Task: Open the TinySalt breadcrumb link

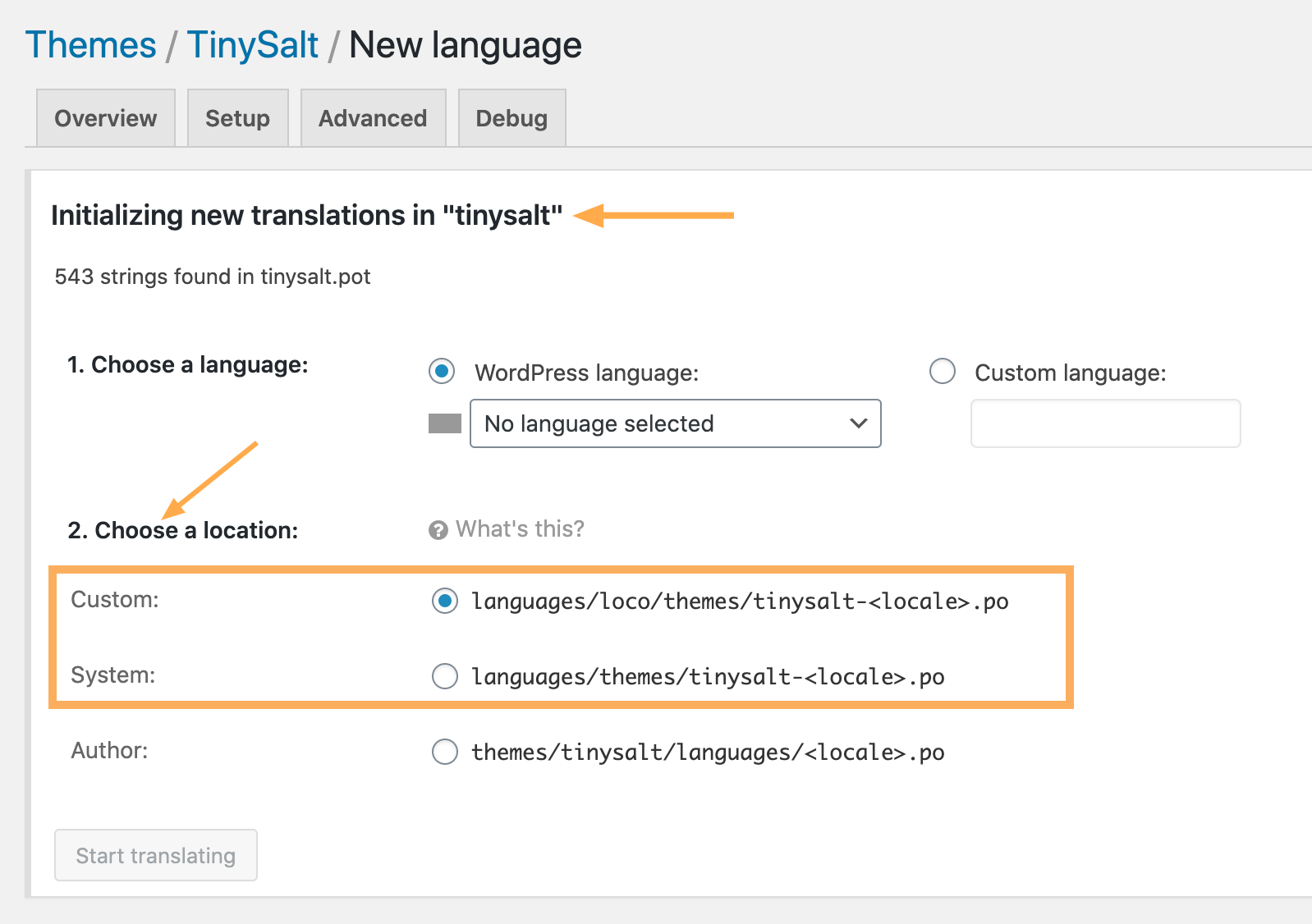Action: coord(253,45)
